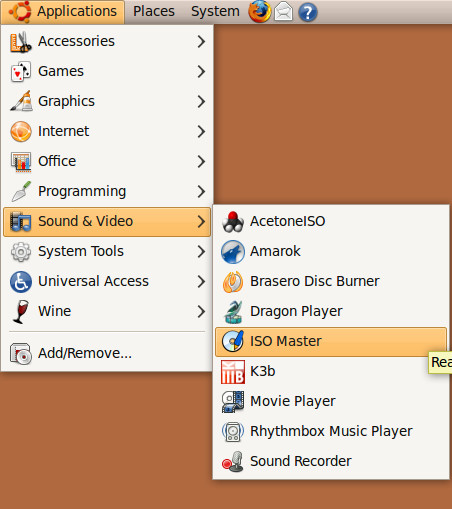The height and width of the screenshot is (509, 452).
Task: Launch the Amarok music player
Action: pos(331,252)
